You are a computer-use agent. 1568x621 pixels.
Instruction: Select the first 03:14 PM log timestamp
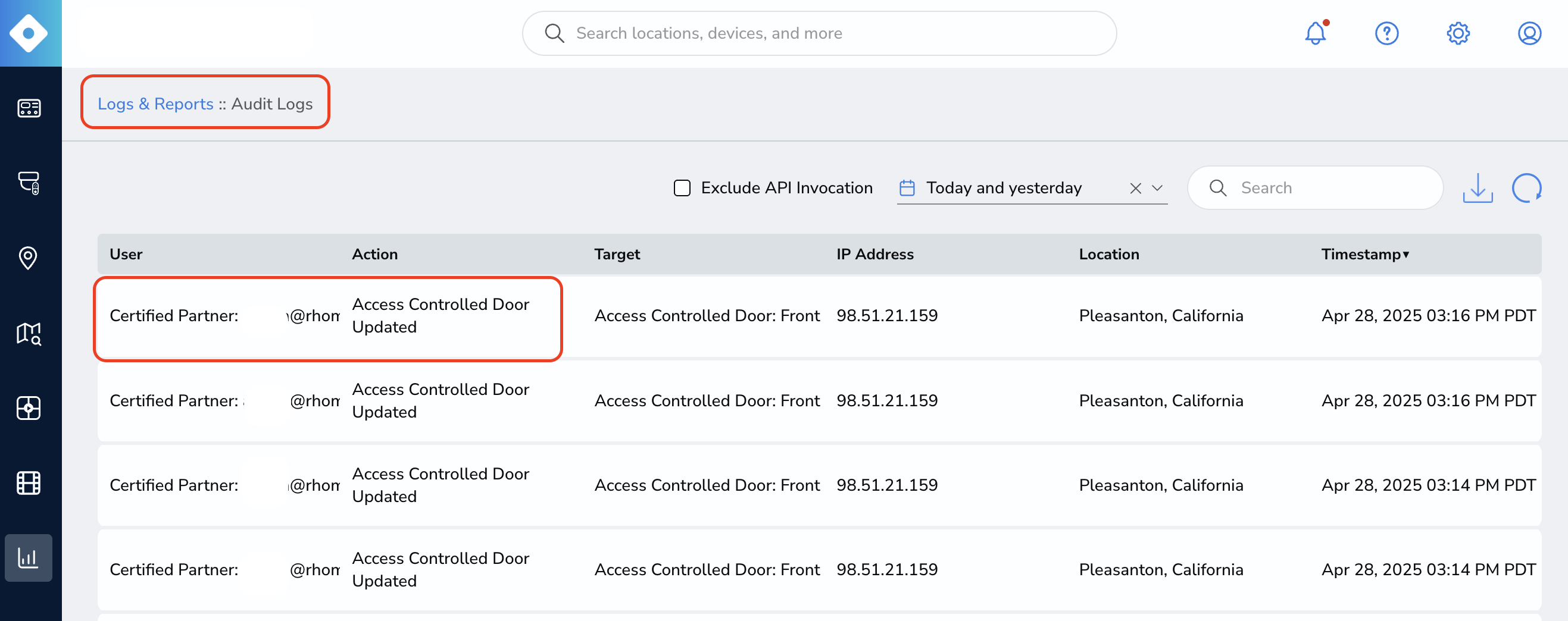1428,485
